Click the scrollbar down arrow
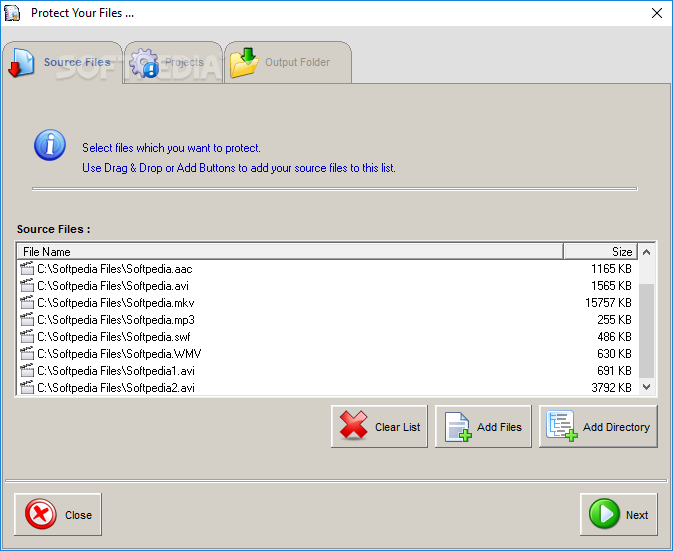 [646, 387]
